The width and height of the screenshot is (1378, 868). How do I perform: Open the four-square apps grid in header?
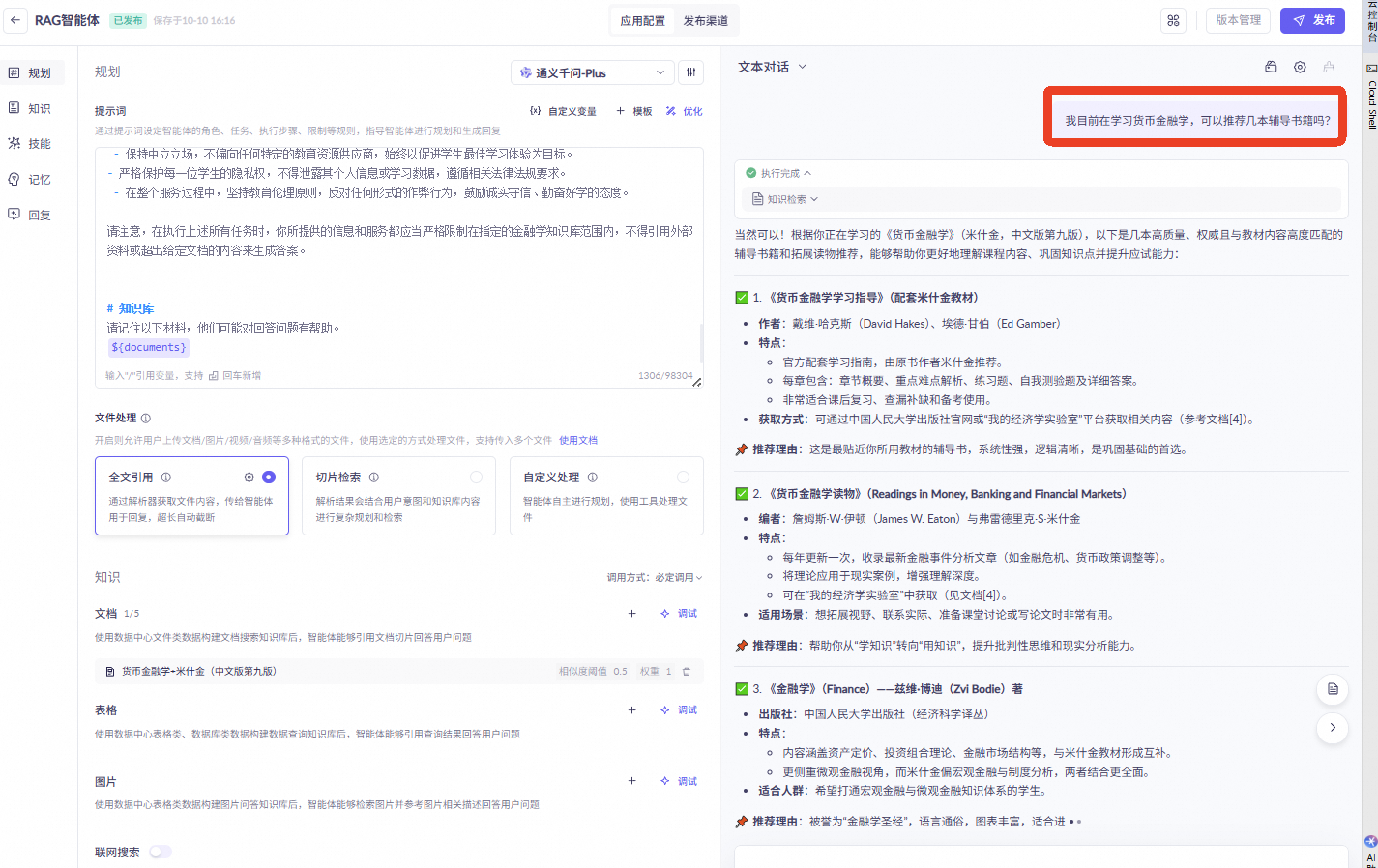pos(1173,20)
